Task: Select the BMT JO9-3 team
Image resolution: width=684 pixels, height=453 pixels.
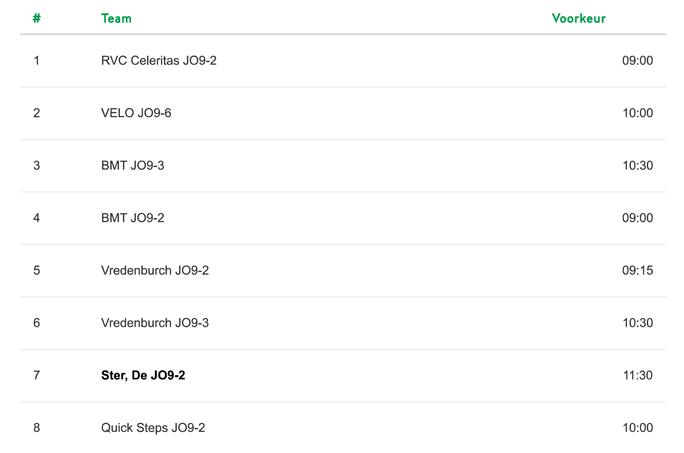Action: pos(133,165)
